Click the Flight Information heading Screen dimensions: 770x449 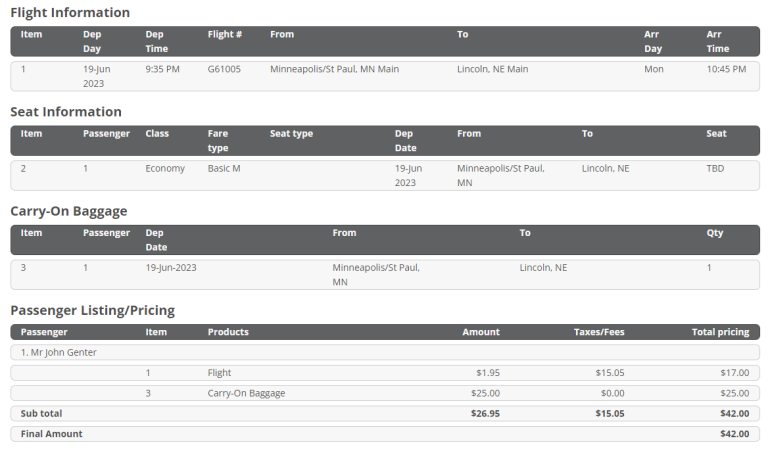click(x=70, y=13)
